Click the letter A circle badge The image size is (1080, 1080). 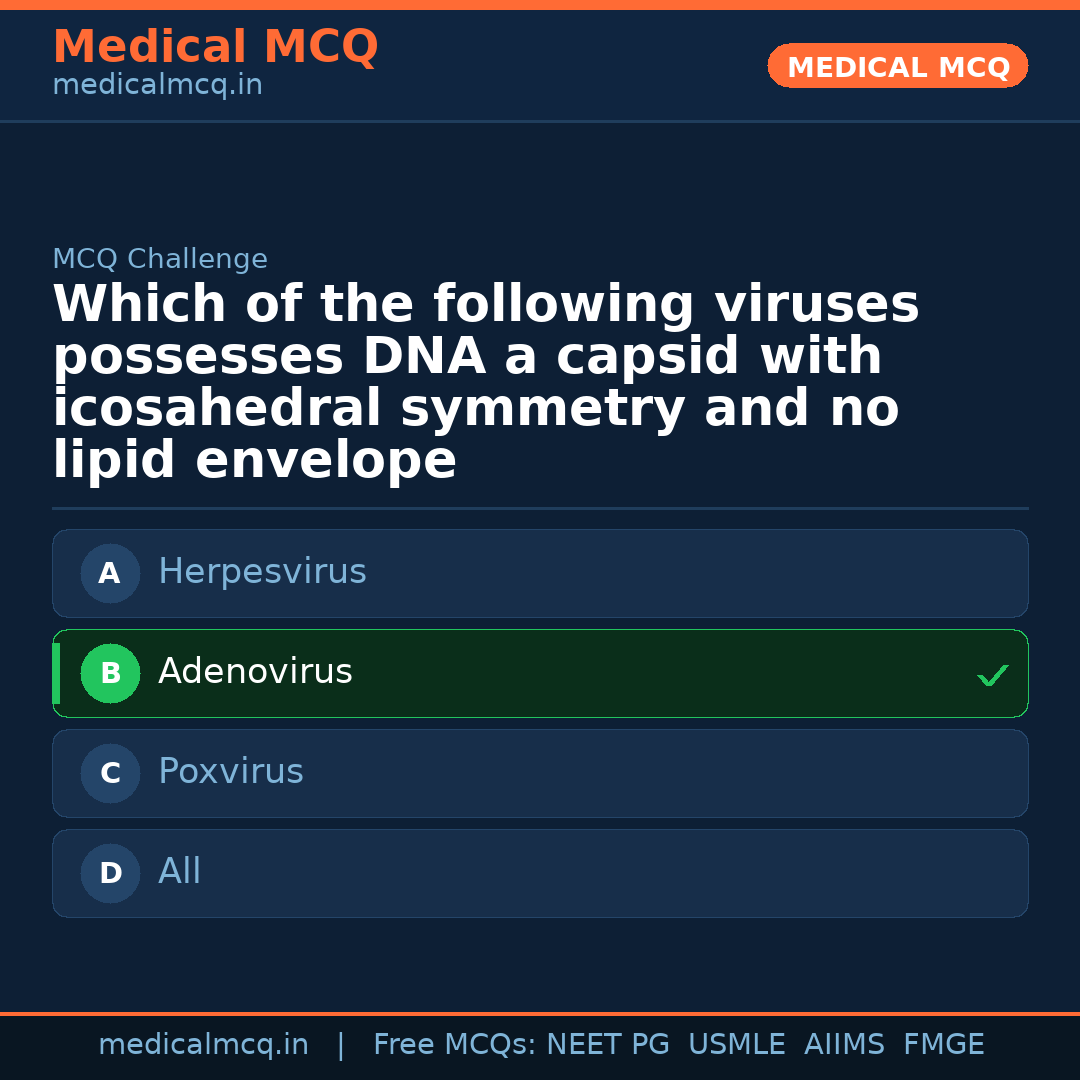[x=110, y=574]
